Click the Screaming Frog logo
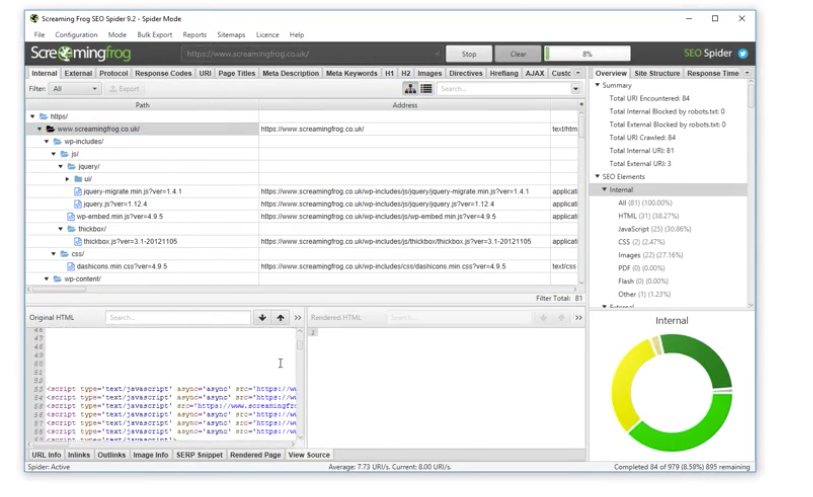Screen dimensions: 813x497 [80, 53]
